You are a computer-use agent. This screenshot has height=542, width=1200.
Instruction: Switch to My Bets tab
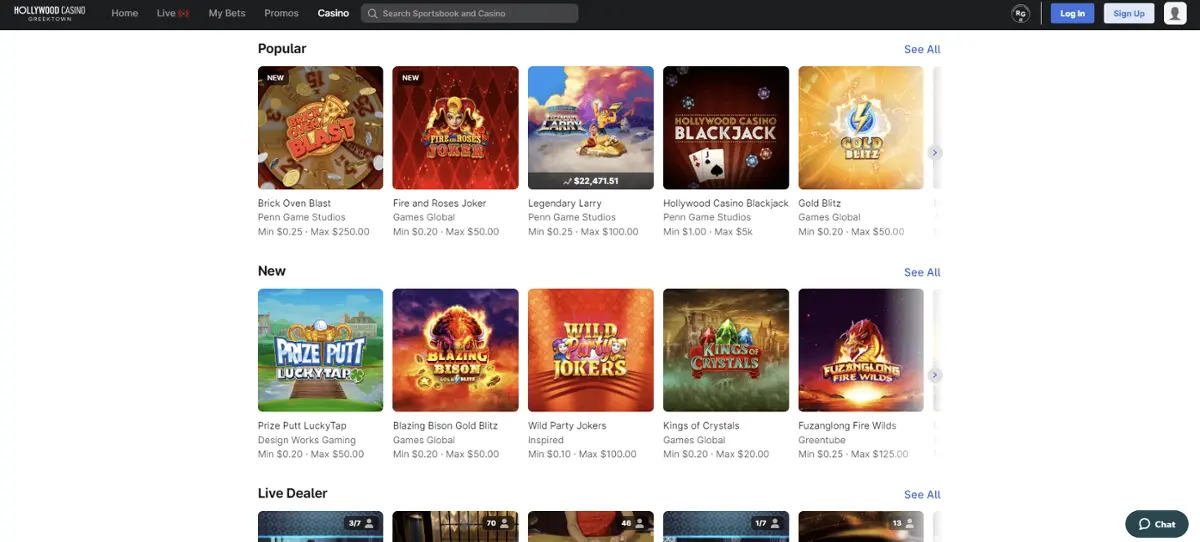click(226, 14)
